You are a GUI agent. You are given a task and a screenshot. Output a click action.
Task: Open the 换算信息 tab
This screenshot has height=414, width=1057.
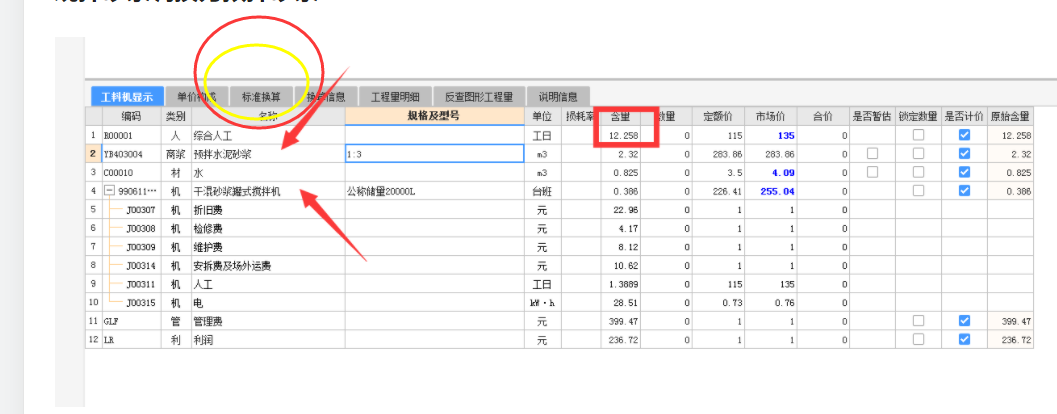tap(326, 97)
